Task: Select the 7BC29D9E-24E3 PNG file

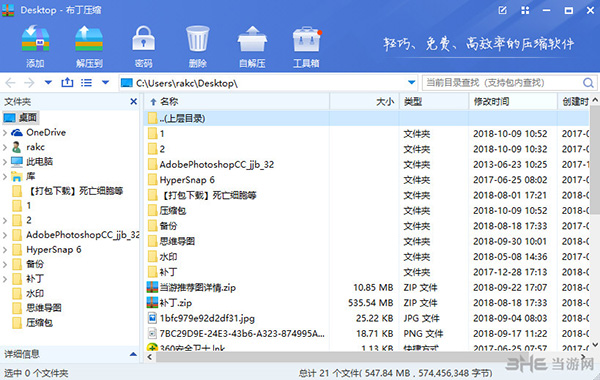Action: click(x=367, y=334)
